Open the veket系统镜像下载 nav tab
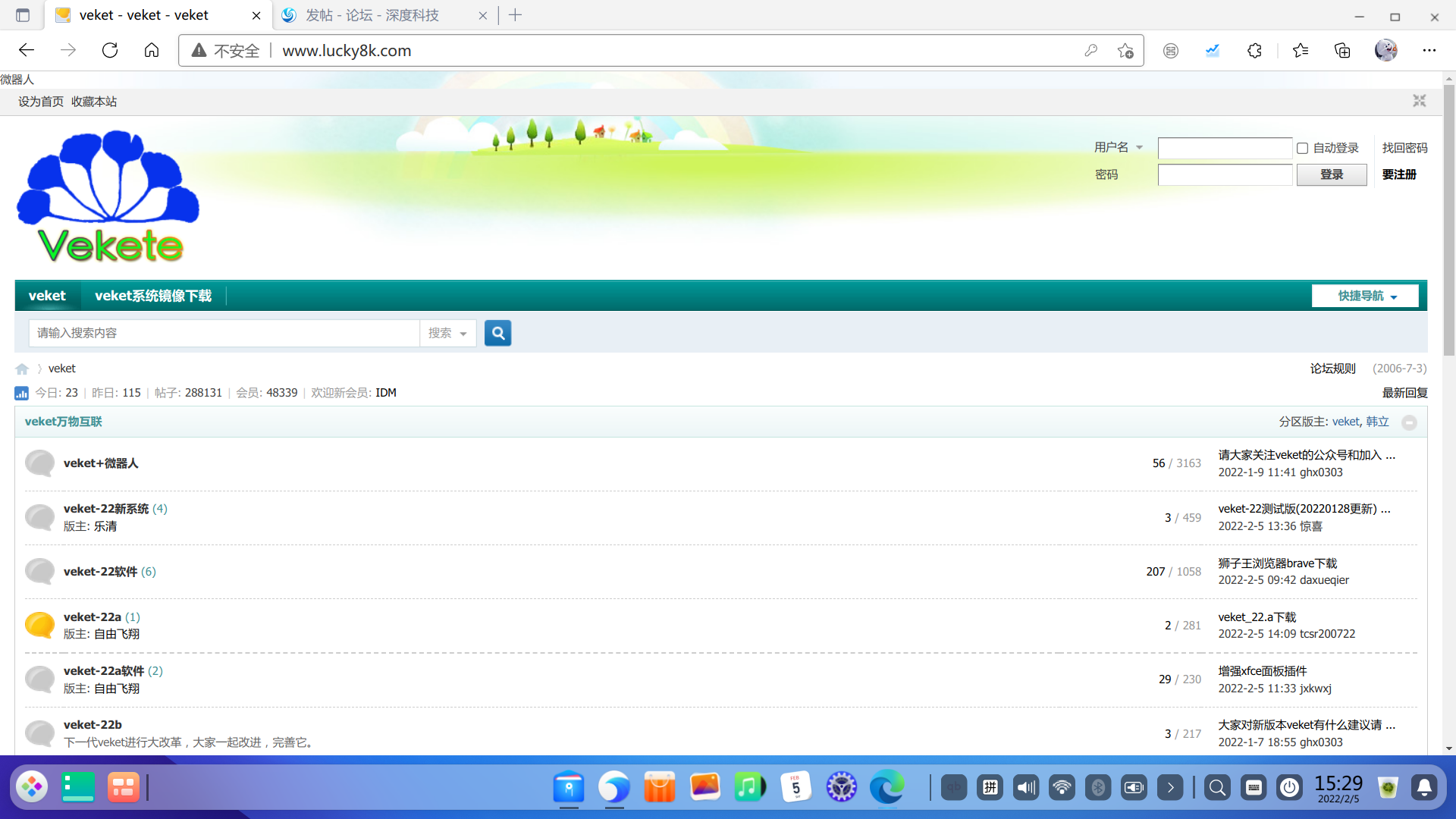The image size is (1456, 819). [153, 296]
